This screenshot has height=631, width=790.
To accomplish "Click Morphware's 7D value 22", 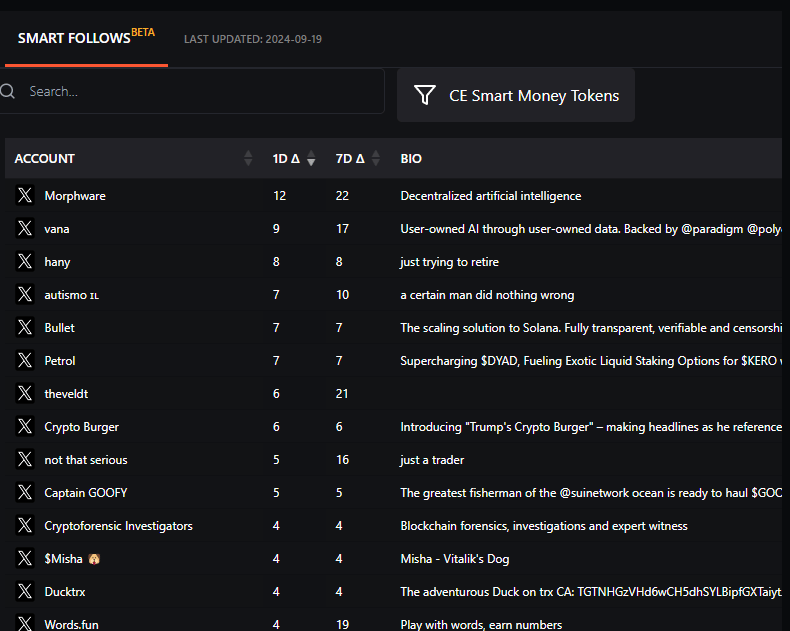I will click(x=342, y=196).
